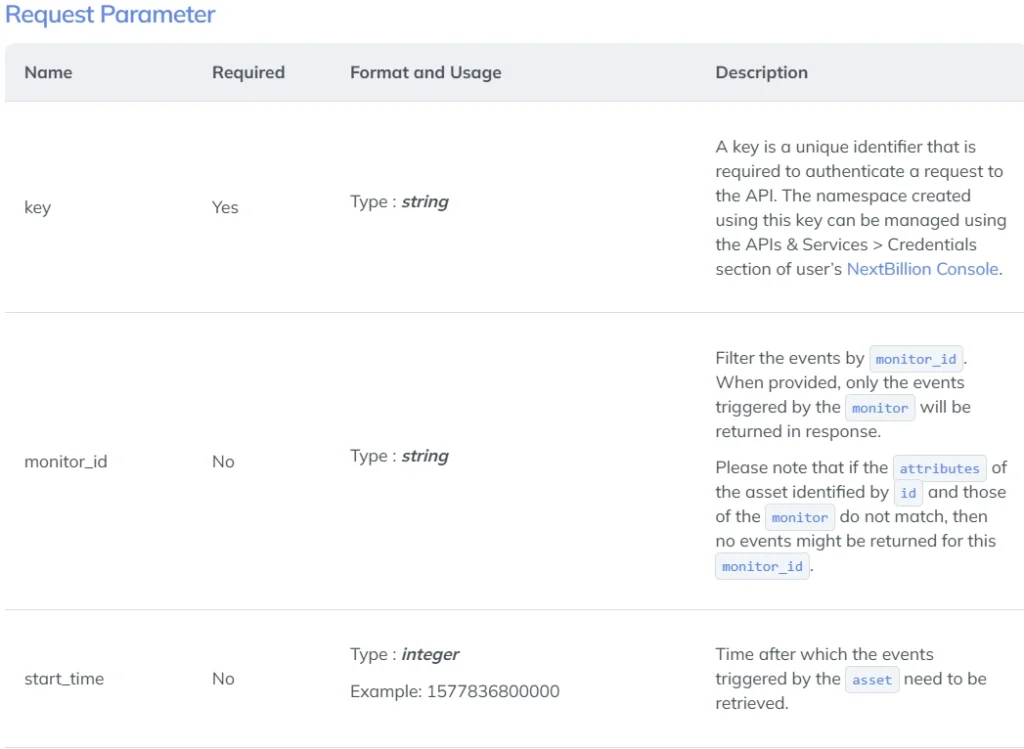Click Type string in monitor_id row

399,456
